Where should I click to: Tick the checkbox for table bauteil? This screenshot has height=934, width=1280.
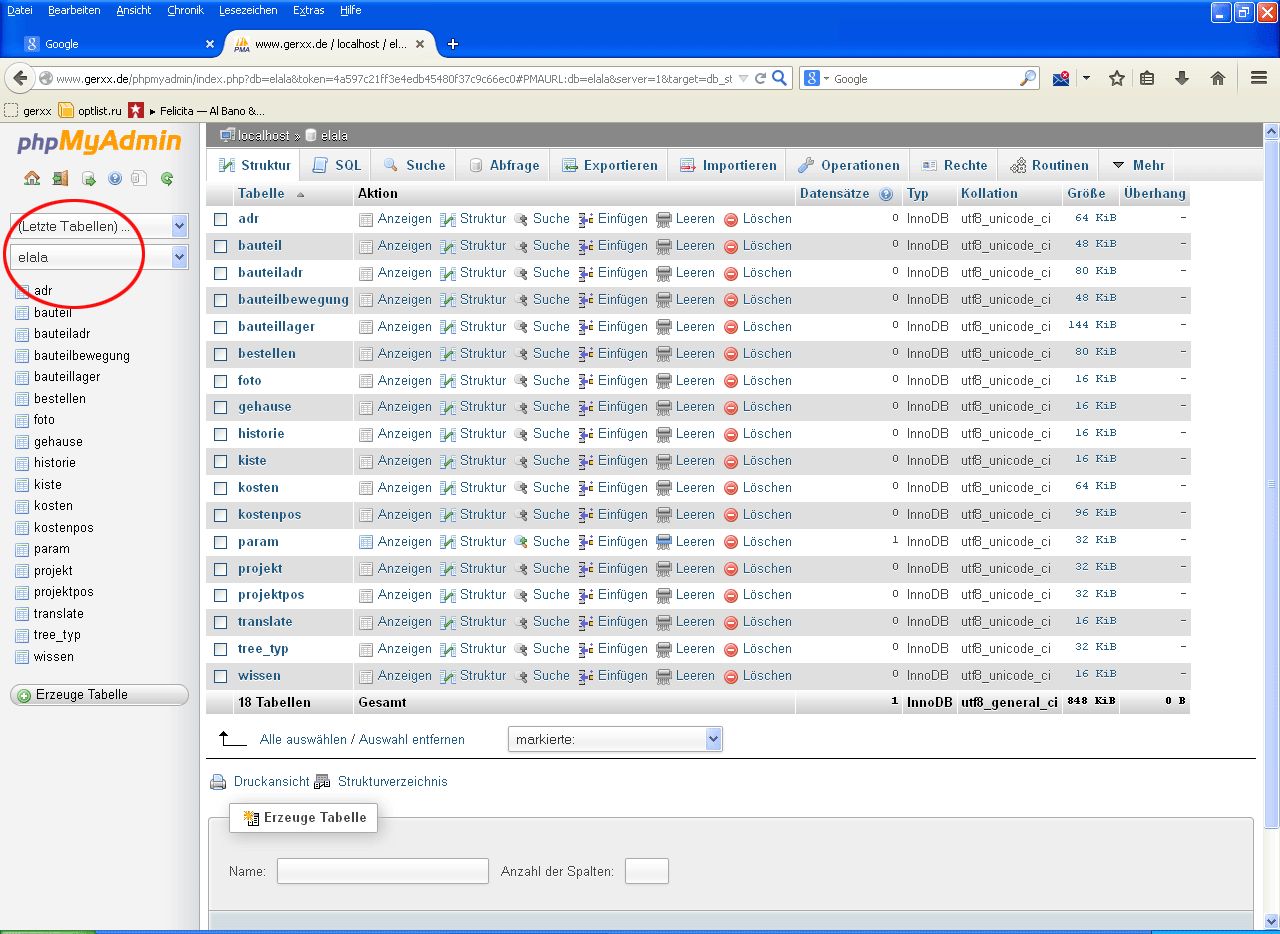pyautogui.click(x=221, y=246)
